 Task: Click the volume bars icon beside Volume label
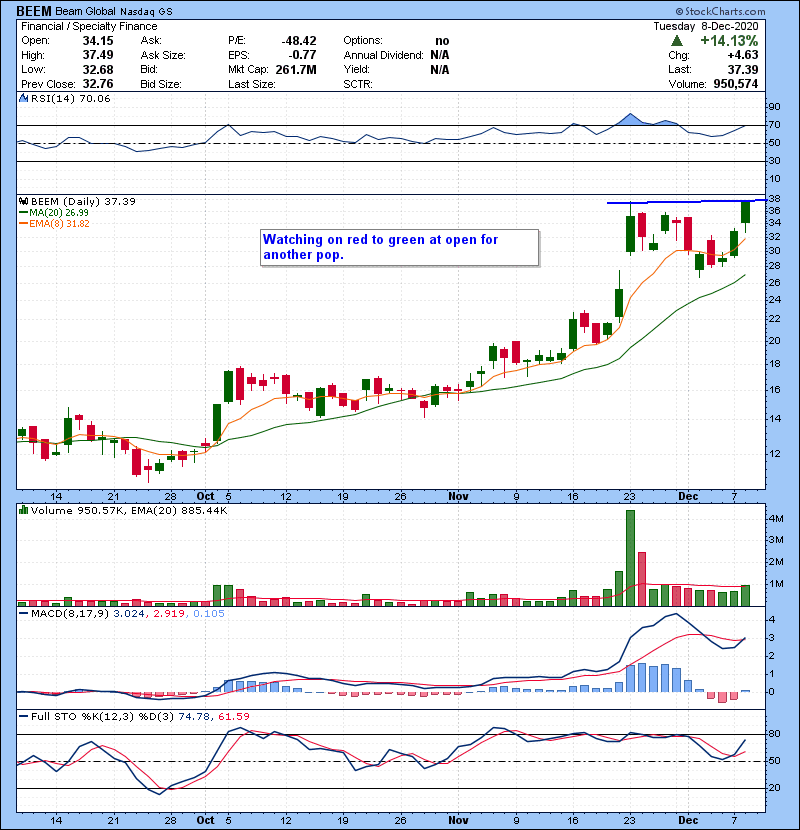(x=23, y=510)
